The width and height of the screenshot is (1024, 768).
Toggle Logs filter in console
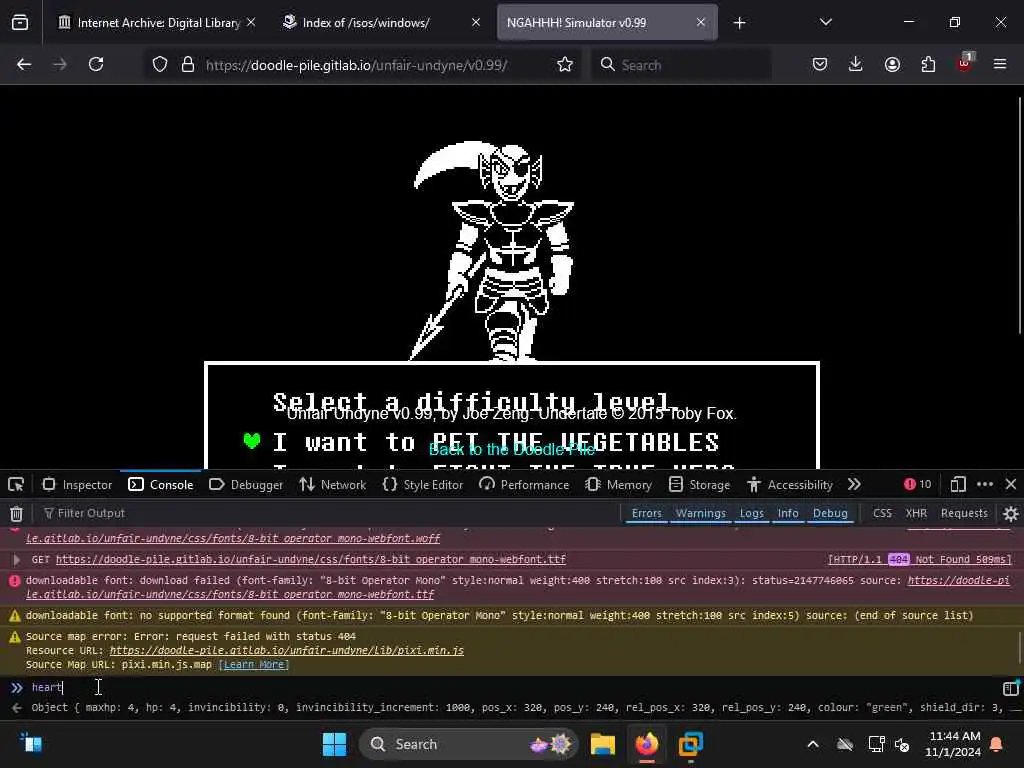pos(751,513)
